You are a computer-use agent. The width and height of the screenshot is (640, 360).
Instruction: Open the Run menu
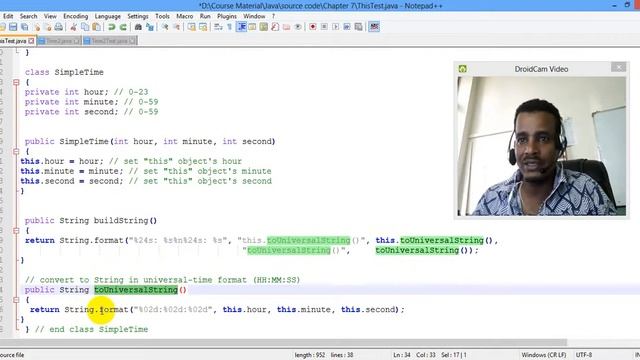tap(205, 16)
